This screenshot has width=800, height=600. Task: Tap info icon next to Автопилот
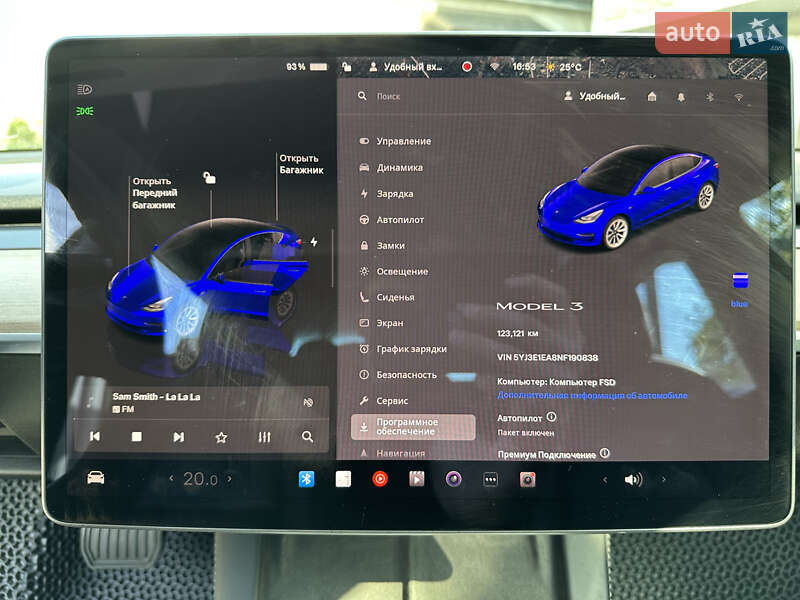coord(551,417)
